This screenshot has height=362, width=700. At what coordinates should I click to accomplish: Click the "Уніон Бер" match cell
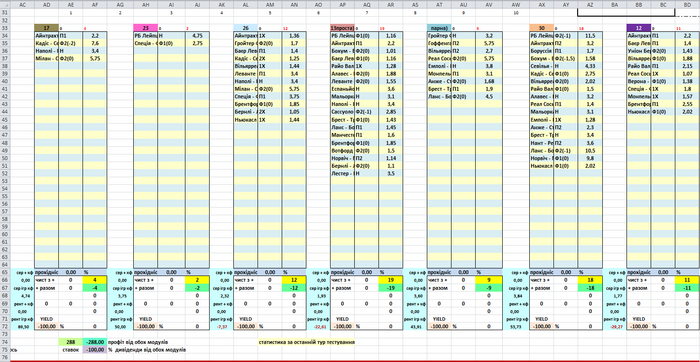click(x=639, y=50)
